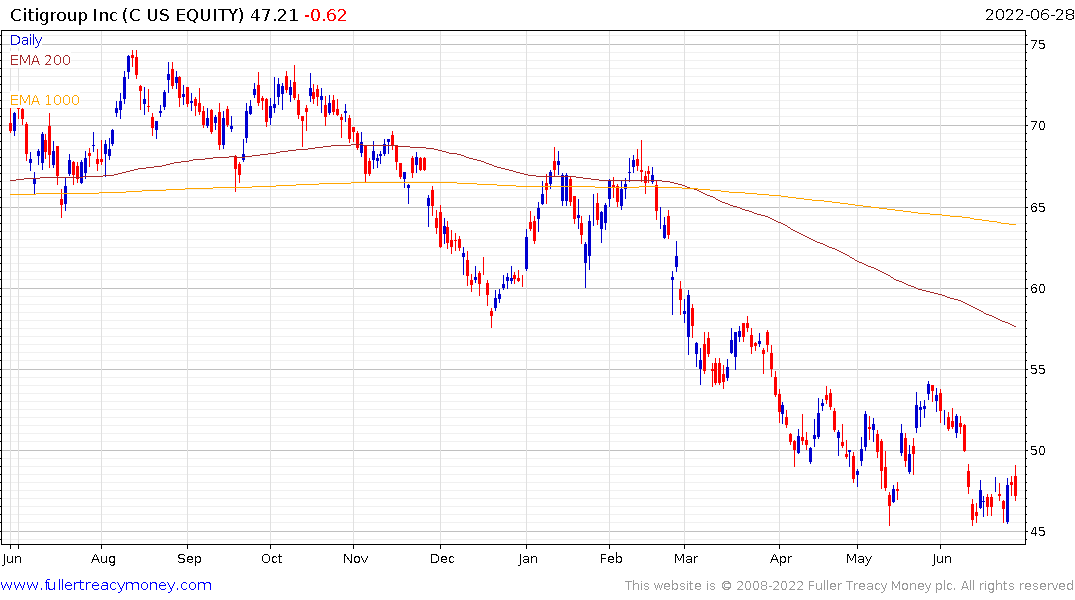The width and height of the screenshot is (1075, 600).
Task: Click the Oct month axis label
Action: click(x=271, y=558)
